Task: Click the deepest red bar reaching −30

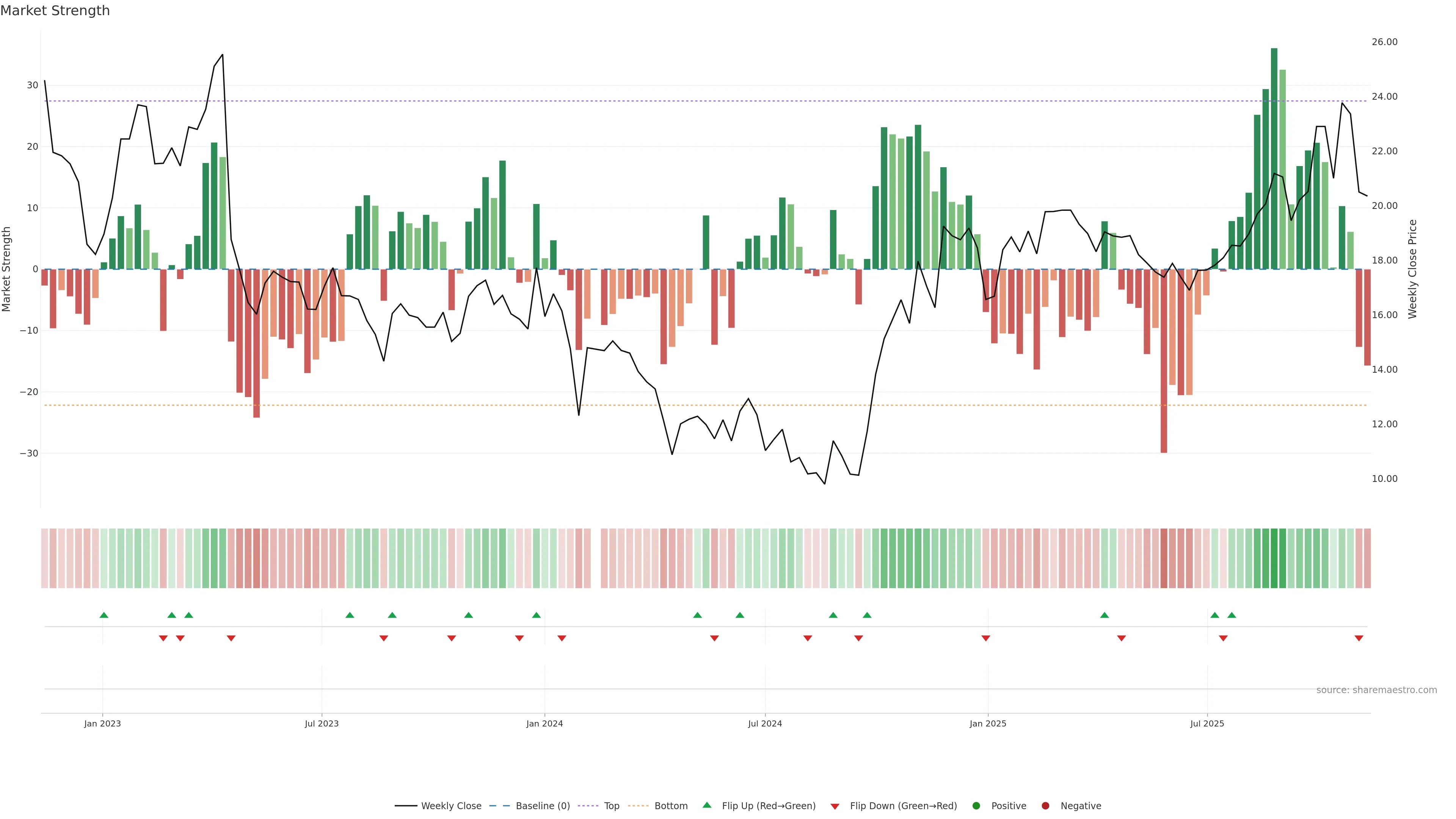Action: pyautogui.click(x=1164, y=362)
